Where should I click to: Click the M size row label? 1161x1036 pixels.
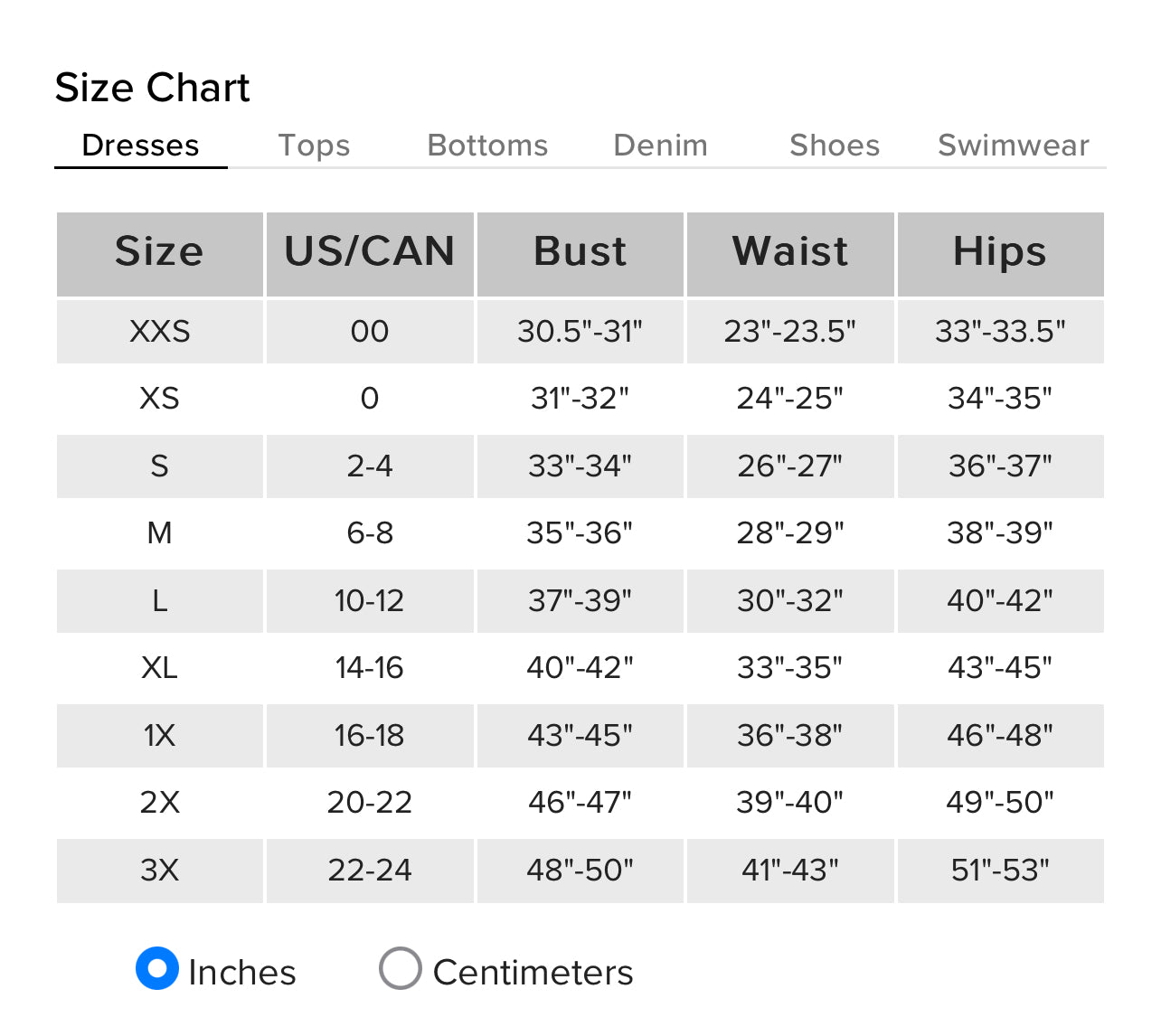click(x=159, y=533)
